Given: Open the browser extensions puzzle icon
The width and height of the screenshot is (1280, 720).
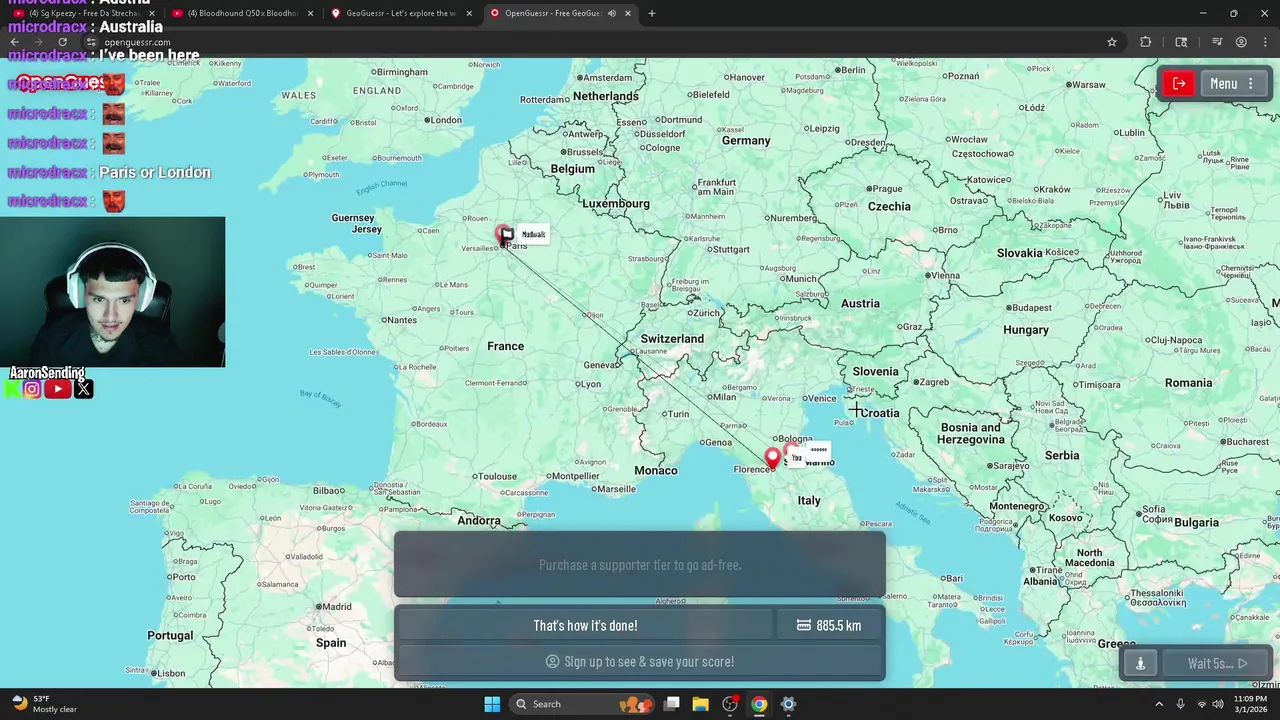Looking at the screenshot, I should pyautogui.click(x=1146, y=42).
